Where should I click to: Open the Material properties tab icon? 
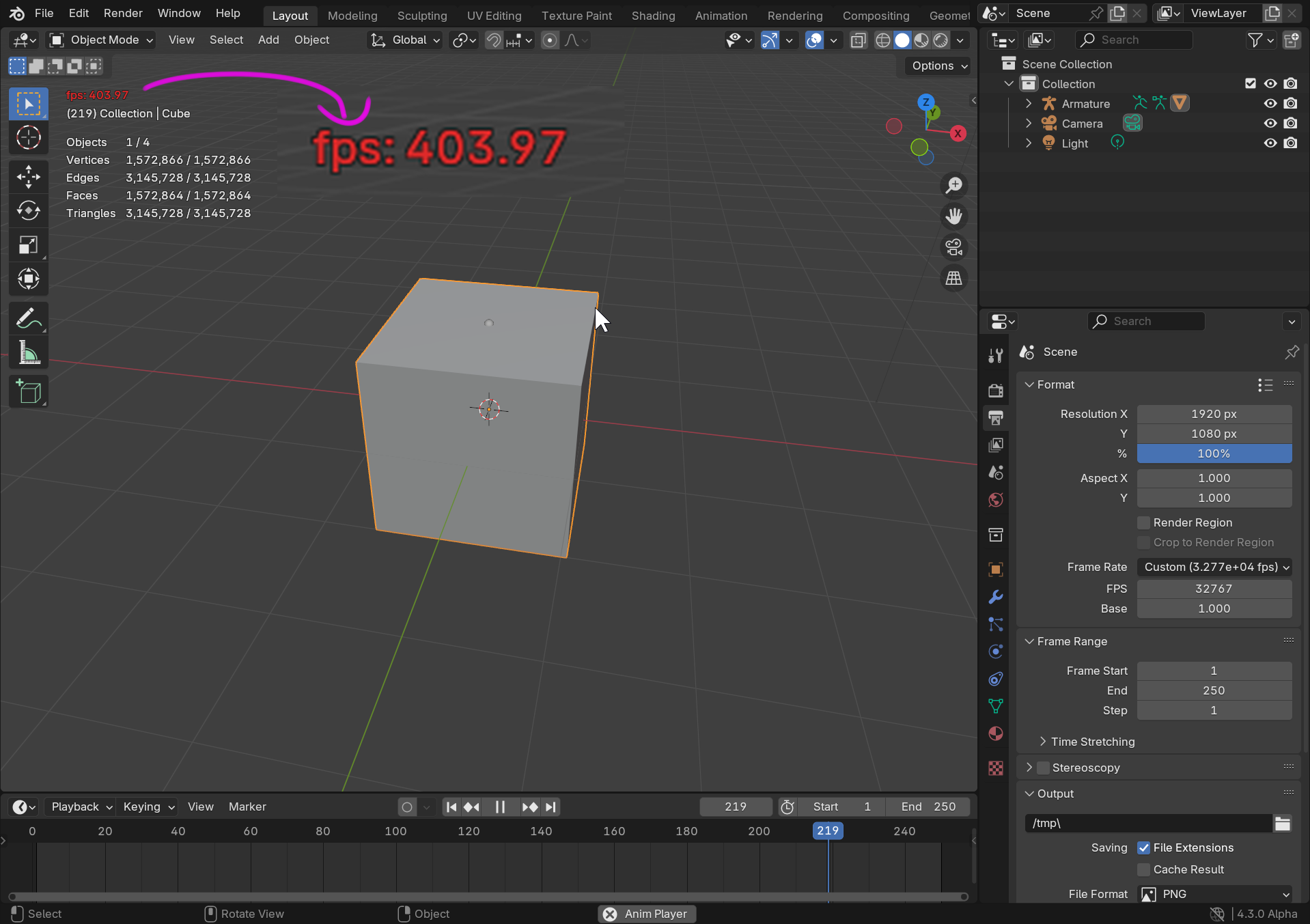[x=996, y=733]
